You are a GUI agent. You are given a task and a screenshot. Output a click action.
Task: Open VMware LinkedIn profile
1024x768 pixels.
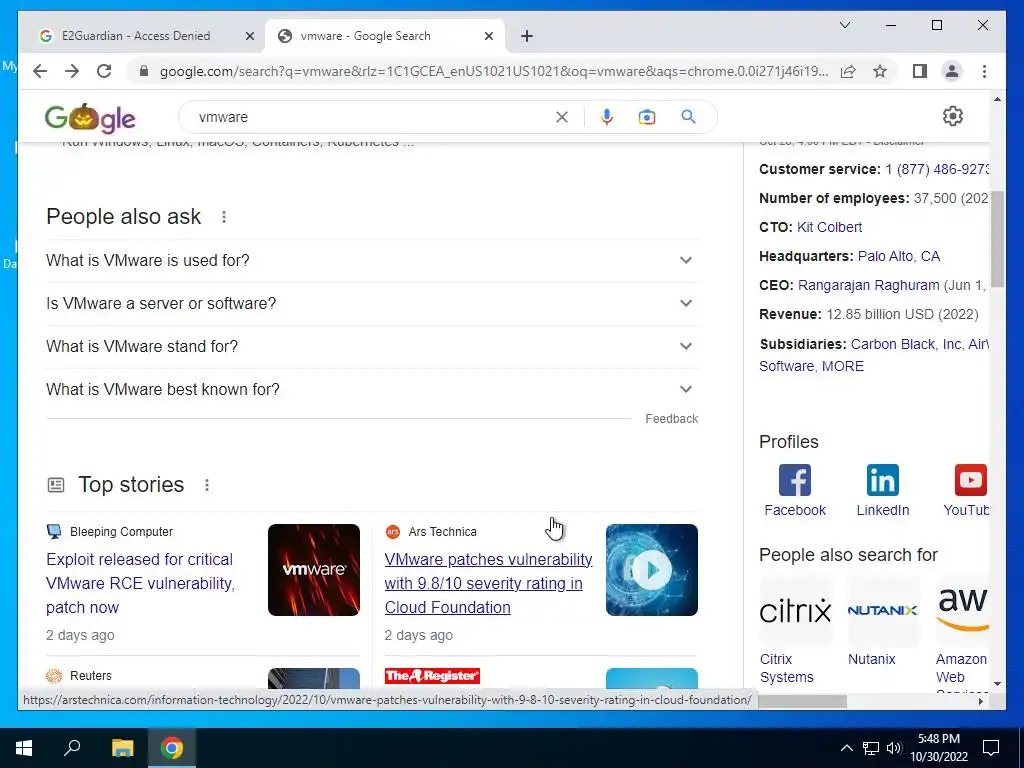882,490
